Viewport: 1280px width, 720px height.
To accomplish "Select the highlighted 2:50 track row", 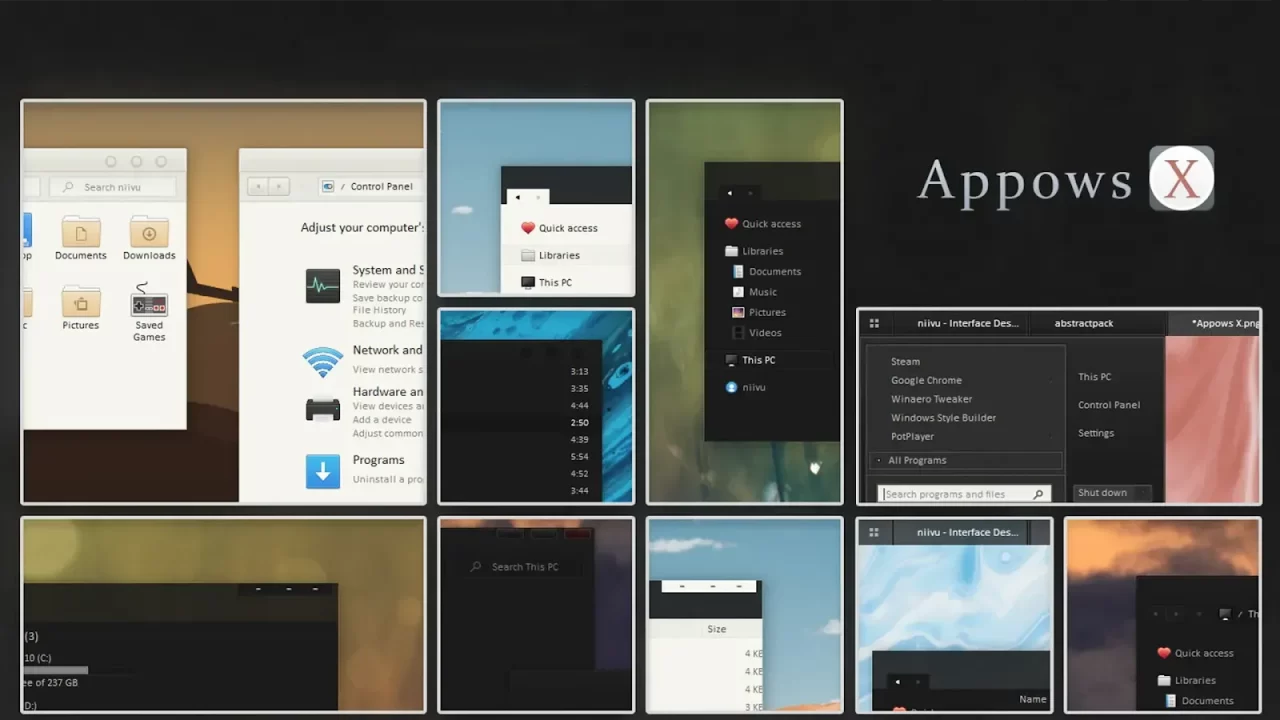I will click(522, 423).
